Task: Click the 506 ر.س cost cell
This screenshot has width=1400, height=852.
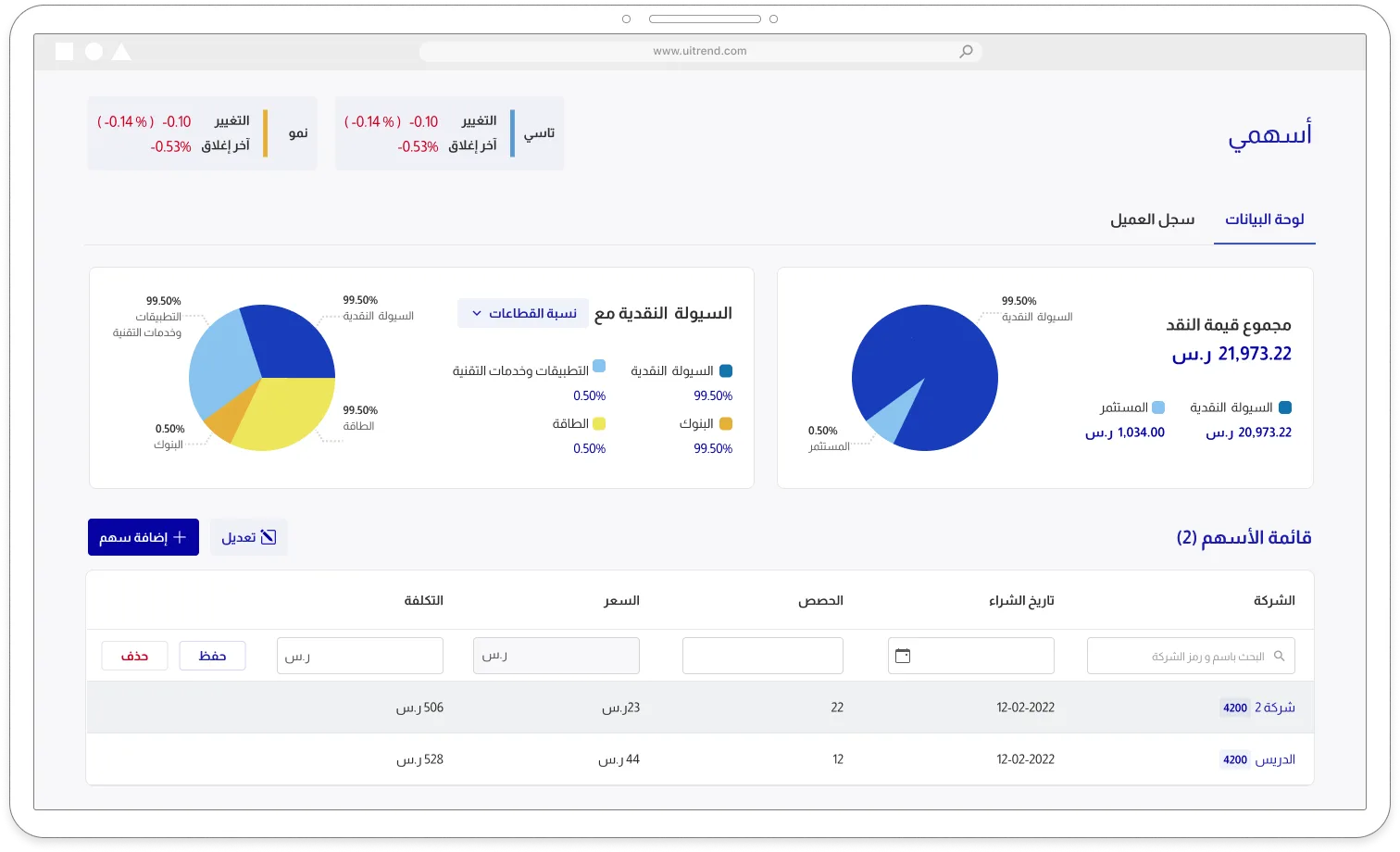Action: [x=420, y=708]
